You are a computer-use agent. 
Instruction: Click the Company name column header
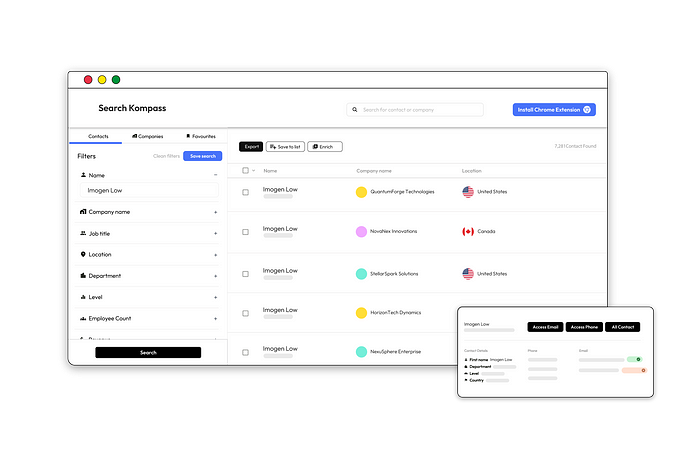pos(374,171)
